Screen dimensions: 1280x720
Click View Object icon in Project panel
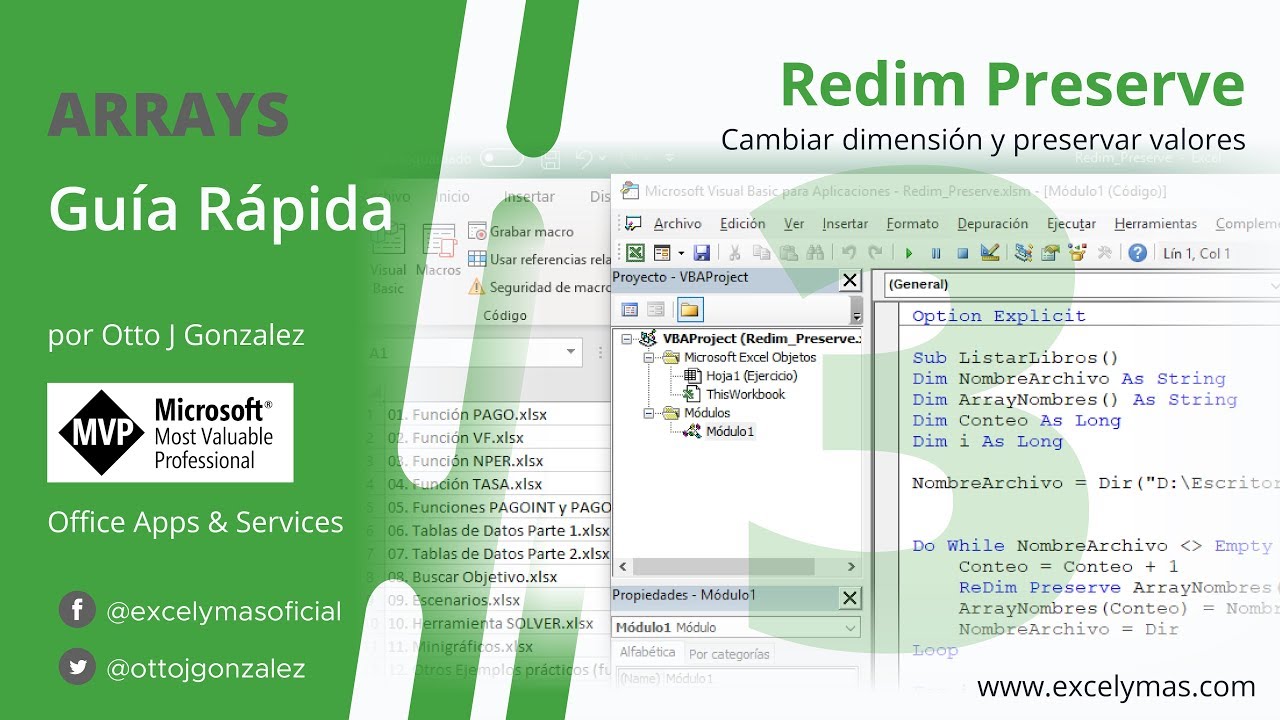[x=656, y=309]
